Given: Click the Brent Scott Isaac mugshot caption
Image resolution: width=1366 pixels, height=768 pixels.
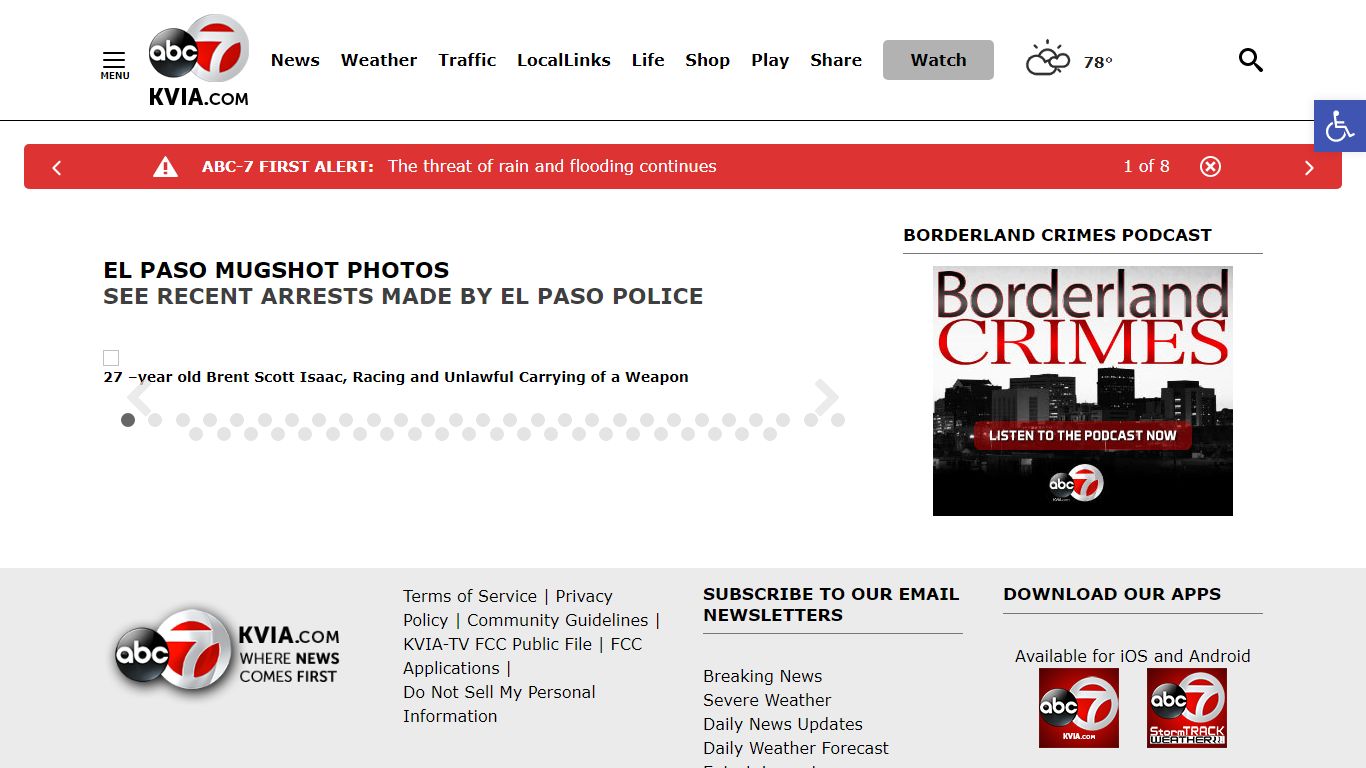Looking at the screenshot, I should tap(396, 377).
